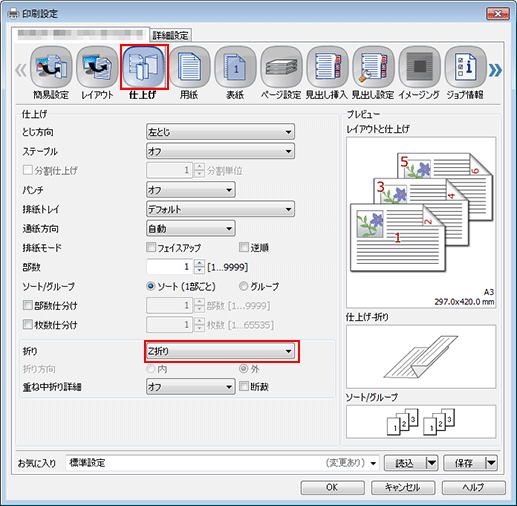The image size is (517, 506).
Task: Decrease 部数 with the spinner down arrow
Action: (199, 270)
